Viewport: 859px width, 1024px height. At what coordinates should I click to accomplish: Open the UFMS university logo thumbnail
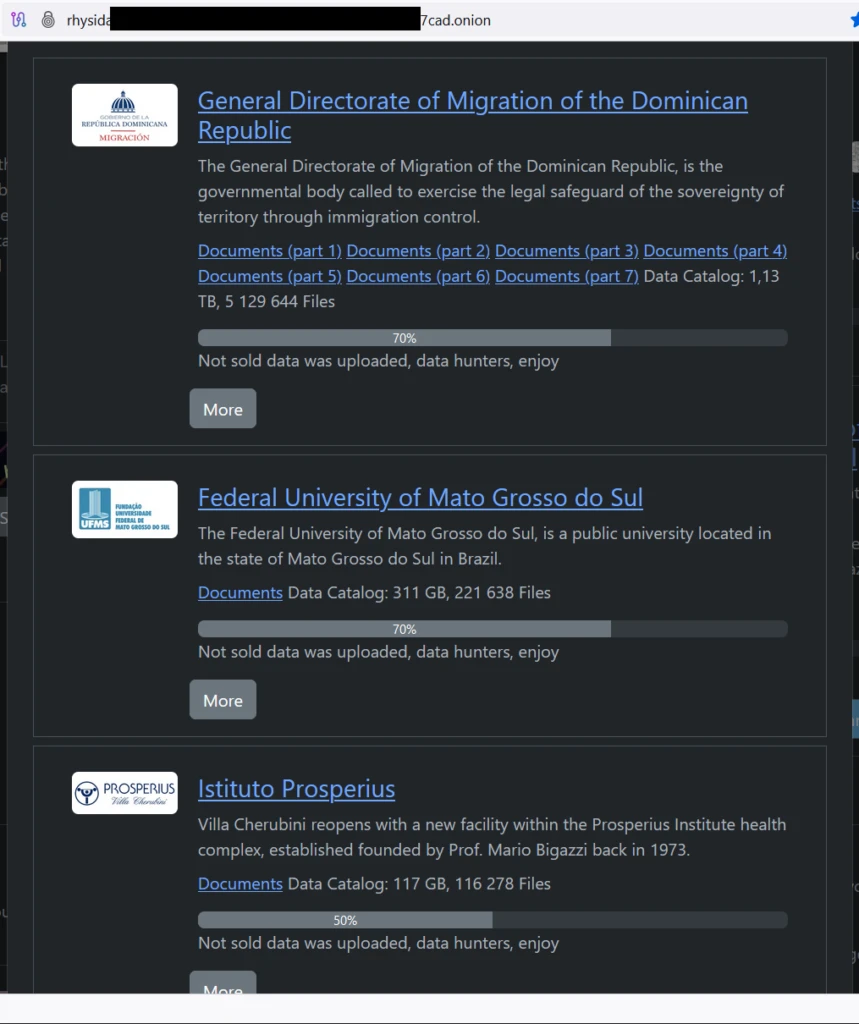(124, 509)
